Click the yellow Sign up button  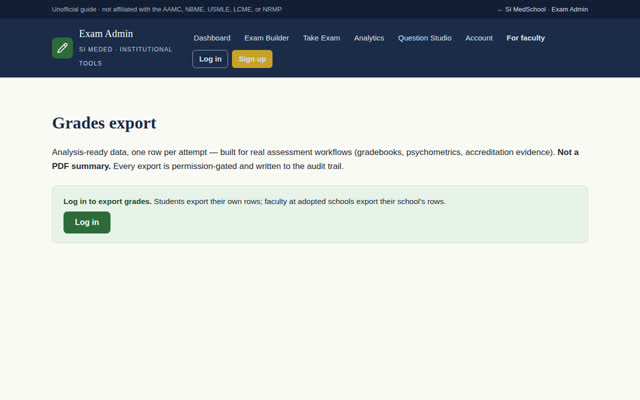(x=252, y=59)
